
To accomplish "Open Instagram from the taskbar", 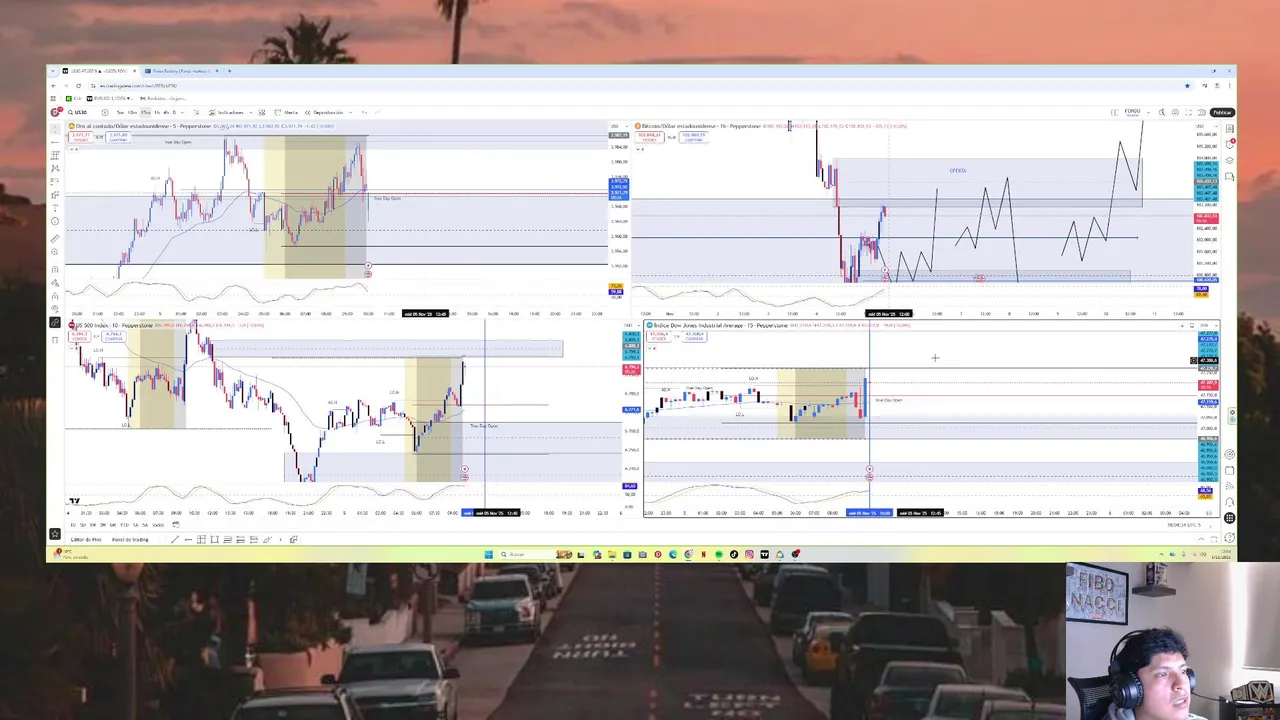I will click(750, 554).
